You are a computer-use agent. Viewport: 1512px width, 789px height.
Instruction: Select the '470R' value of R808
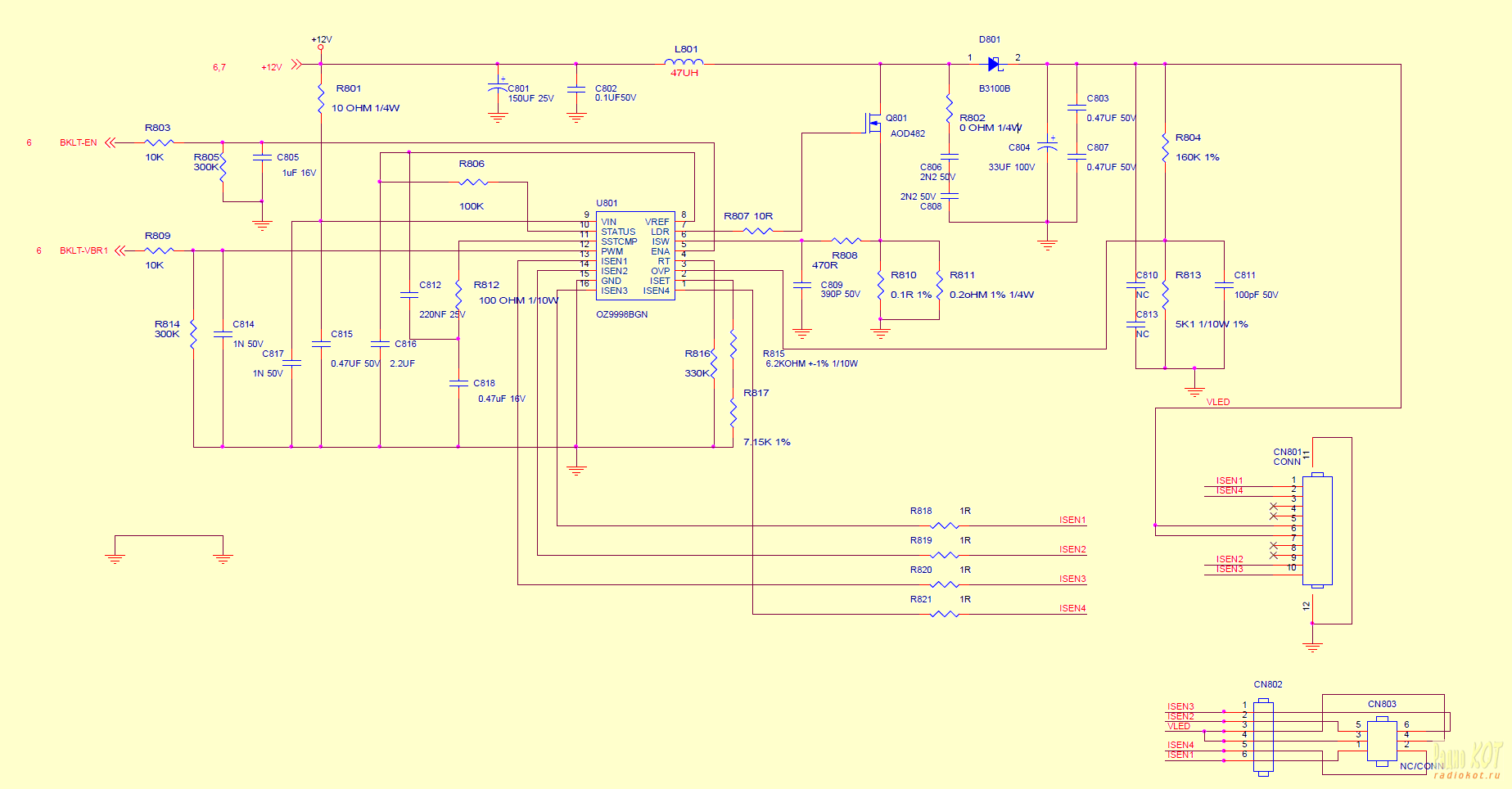[825, 265]
